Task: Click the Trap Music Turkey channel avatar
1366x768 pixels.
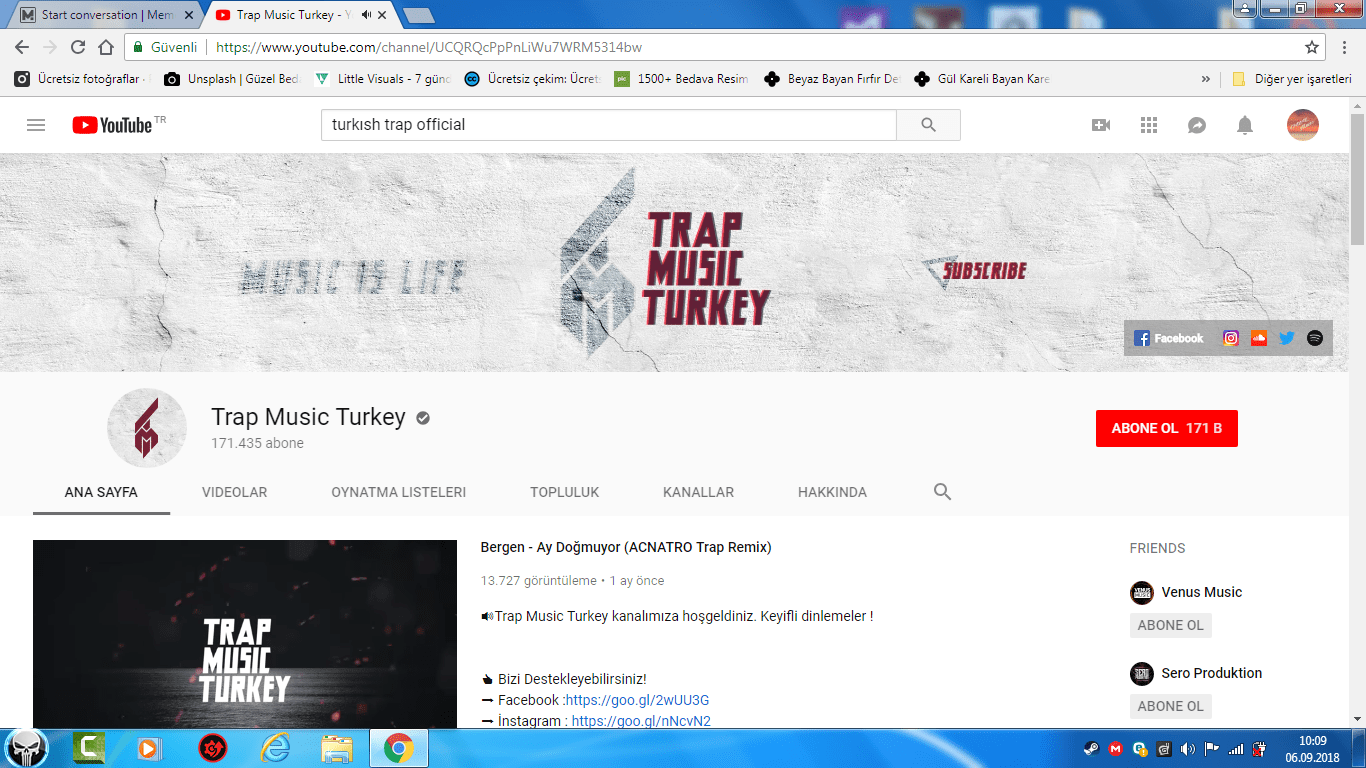Action: (x=147, y=428)
